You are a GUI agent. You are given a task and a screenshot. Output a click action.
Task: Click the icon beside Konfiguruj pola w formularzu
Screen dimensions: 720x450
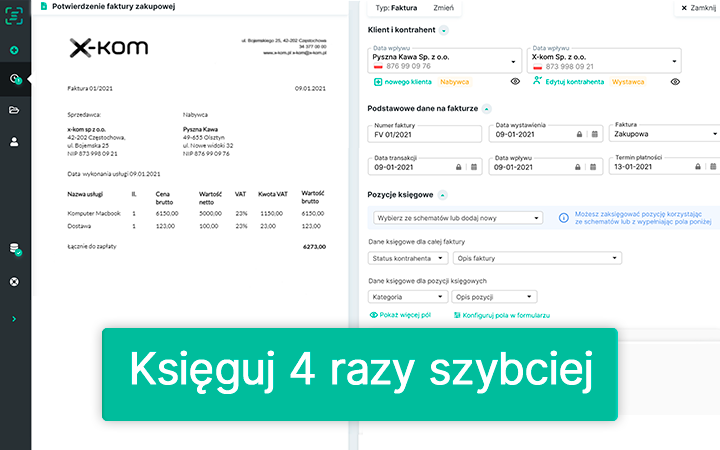tap(457, 315)
